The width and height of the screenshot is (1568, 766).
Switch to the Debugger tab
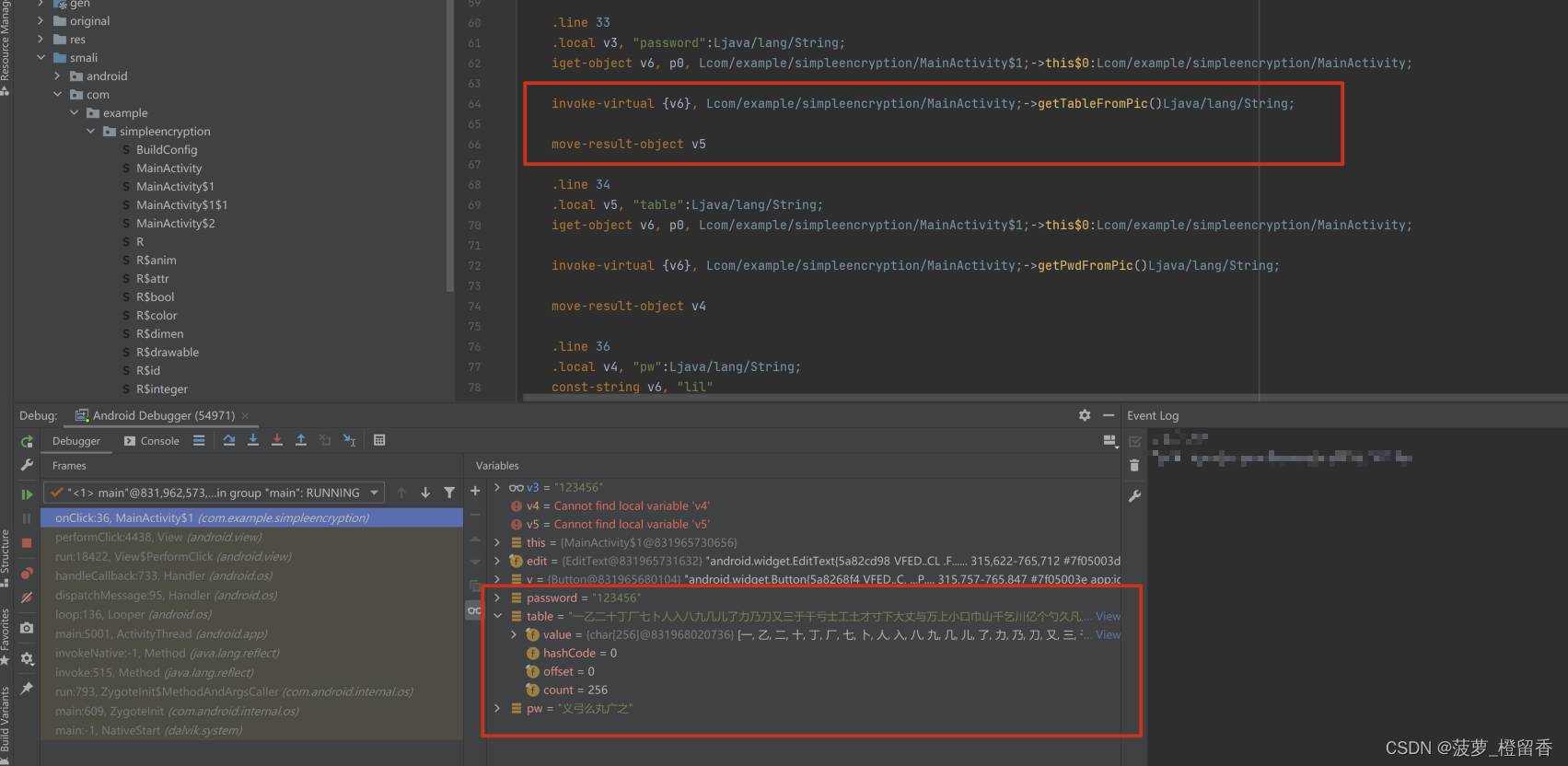click(76, 441)
